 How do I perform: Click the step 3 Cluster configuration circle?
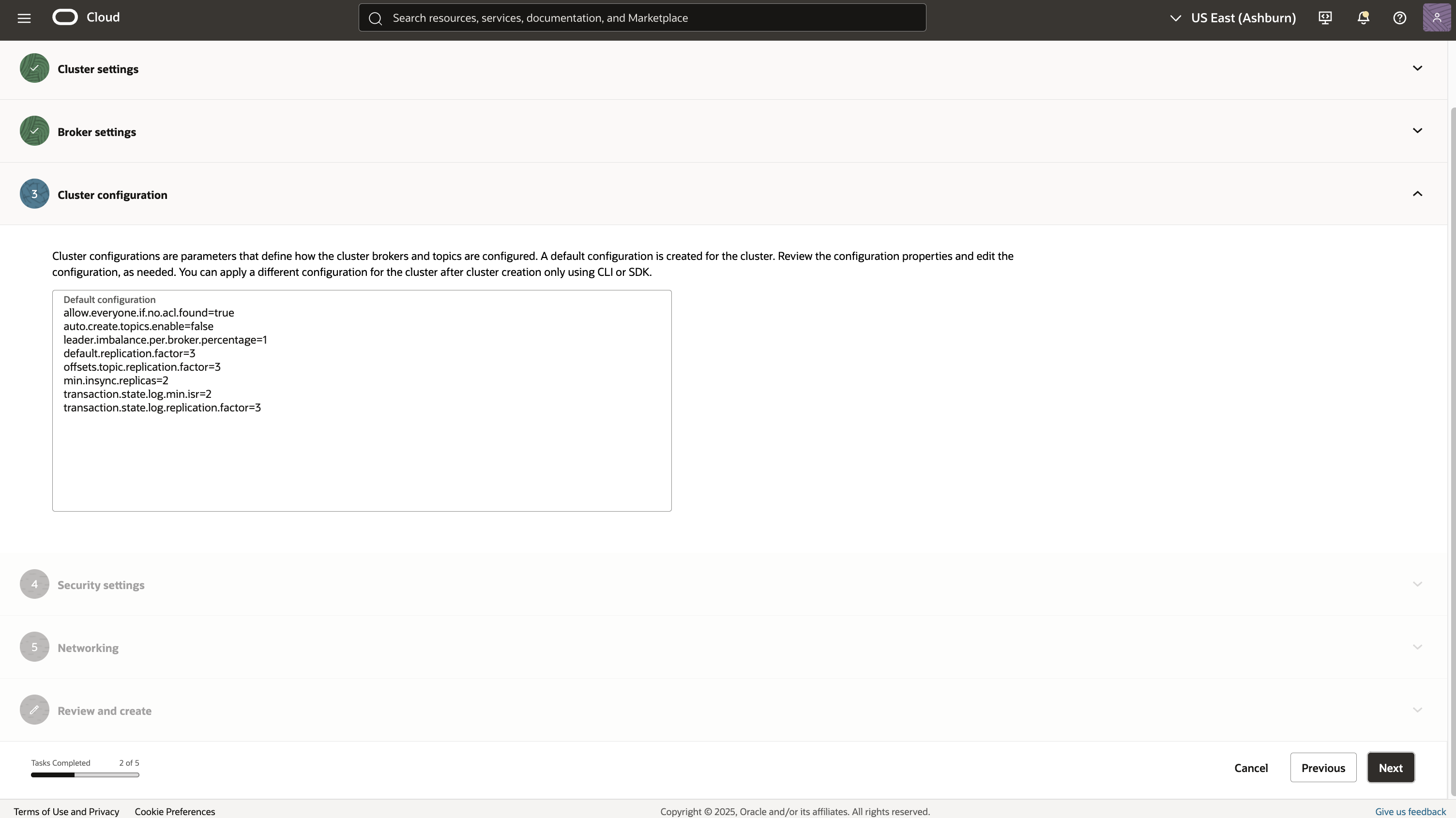click(x=34, y=194)
